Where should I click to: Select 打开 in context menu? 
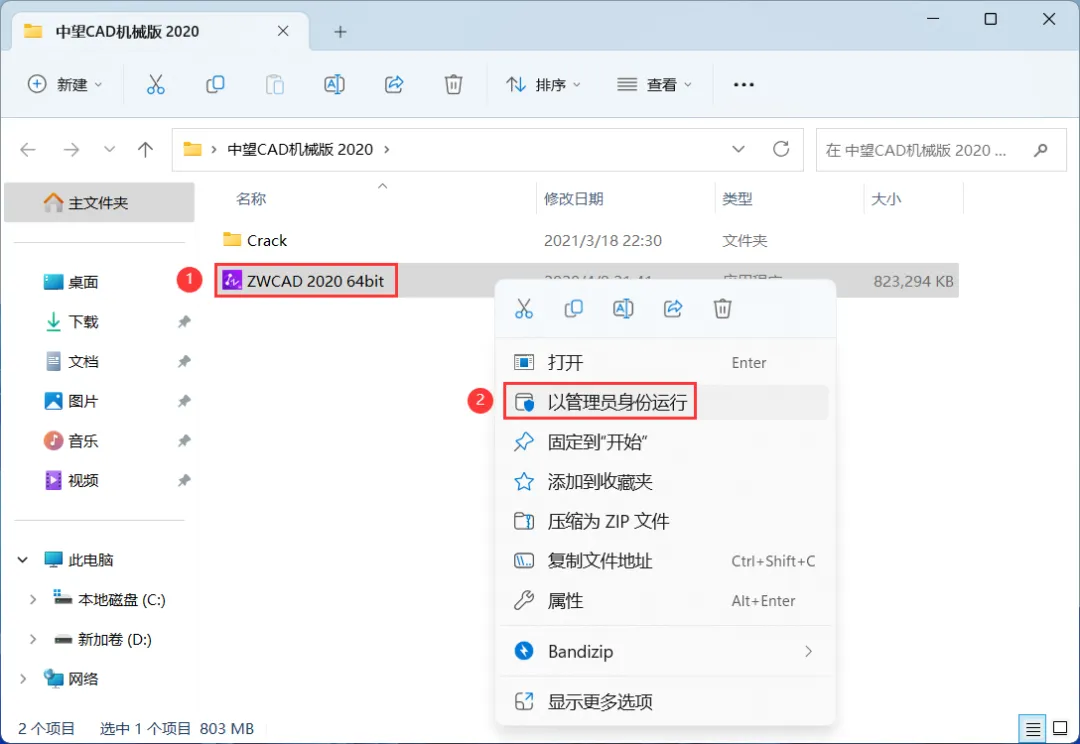665,362
